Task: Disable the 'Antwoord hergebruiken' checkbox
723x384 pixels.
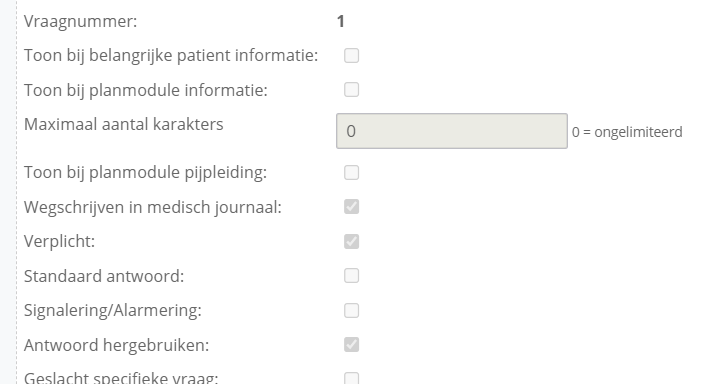Action: point(351,345)
